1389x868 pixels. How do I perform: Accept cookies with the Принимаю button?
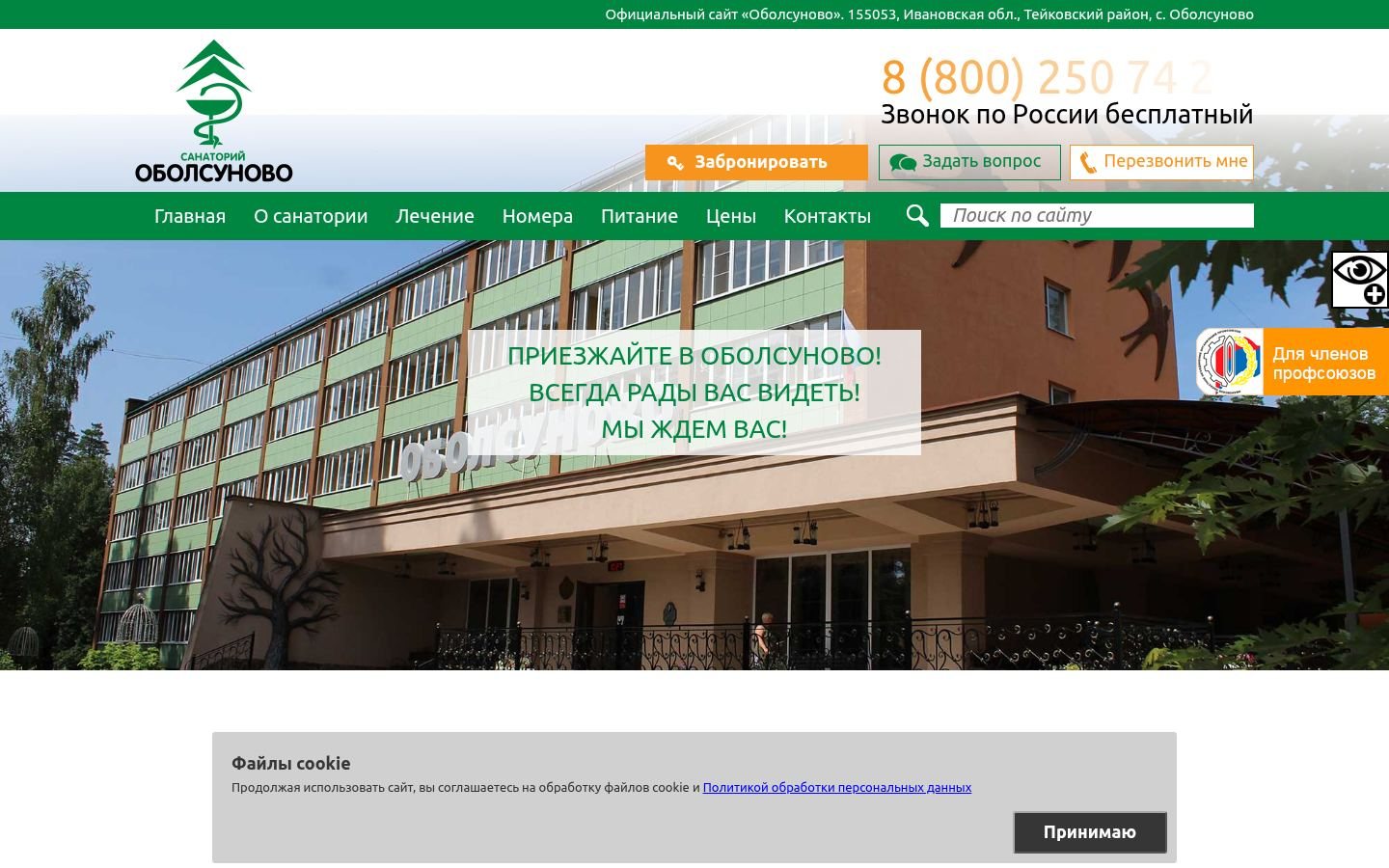point(1090,832)
